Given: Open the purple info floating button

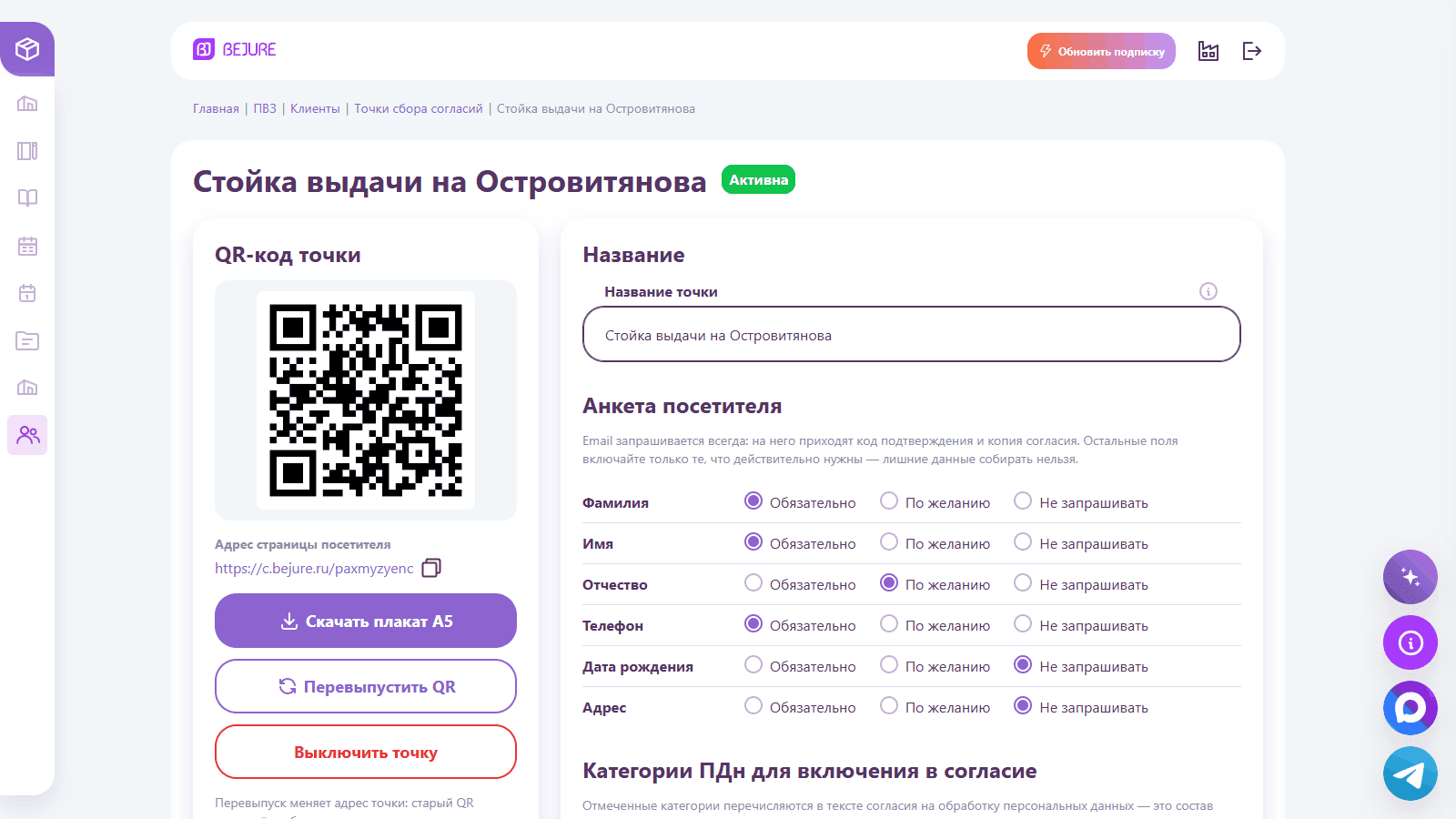Looking at the screenshot, I should [1410, 642].
